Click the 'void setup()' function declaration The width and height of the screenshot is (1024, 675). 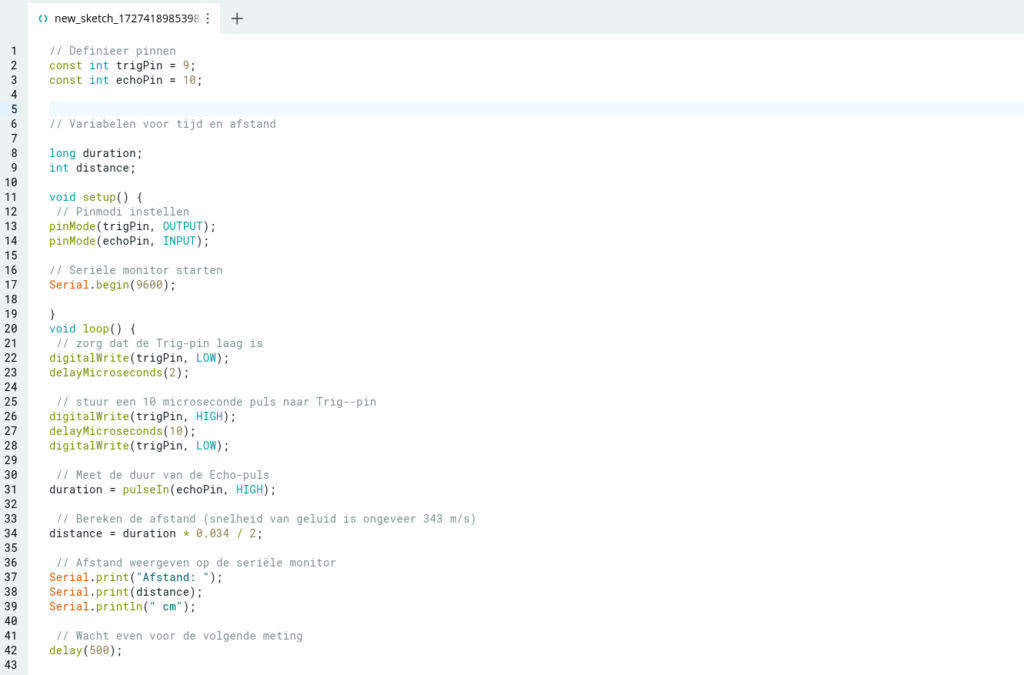pyautogui.click(x=96, y=197)
